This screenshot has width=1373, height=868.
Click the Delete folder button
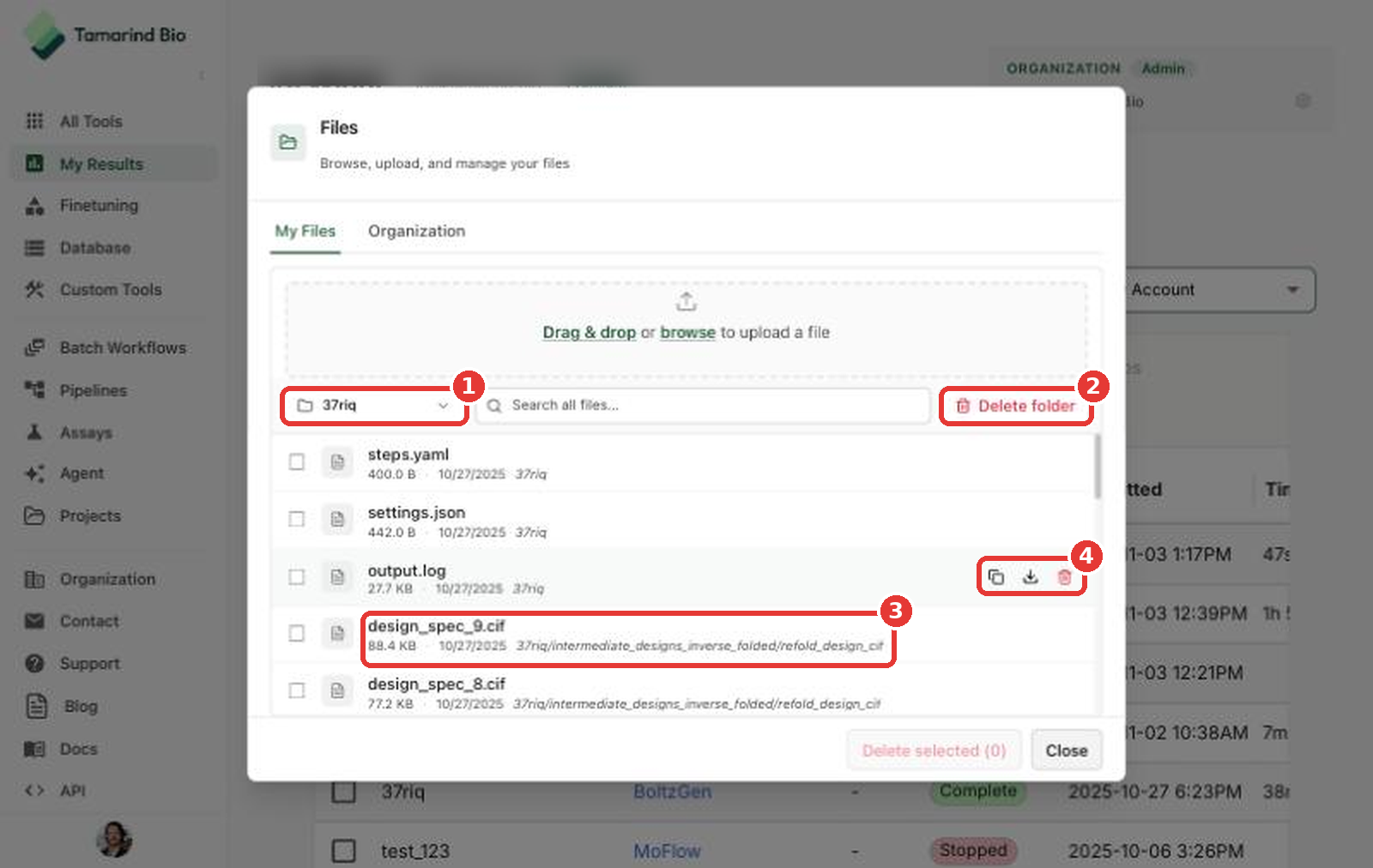click(x=1016, y=406)
